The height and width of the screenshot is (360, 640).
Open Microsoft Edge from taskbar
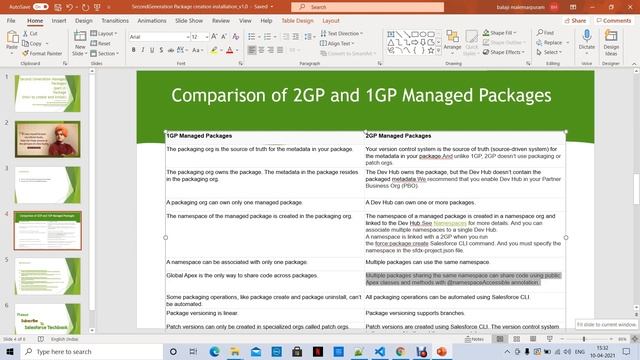click(214, 351)
